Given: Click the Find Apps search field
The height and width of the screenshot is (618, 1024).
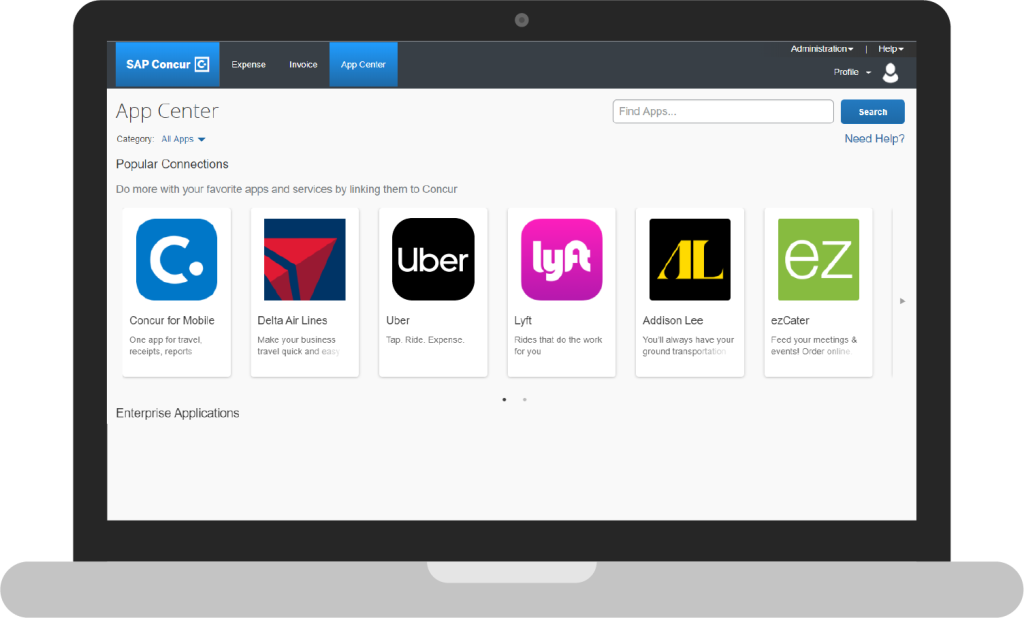Looking at the screenshot, I should click(723, 112).
